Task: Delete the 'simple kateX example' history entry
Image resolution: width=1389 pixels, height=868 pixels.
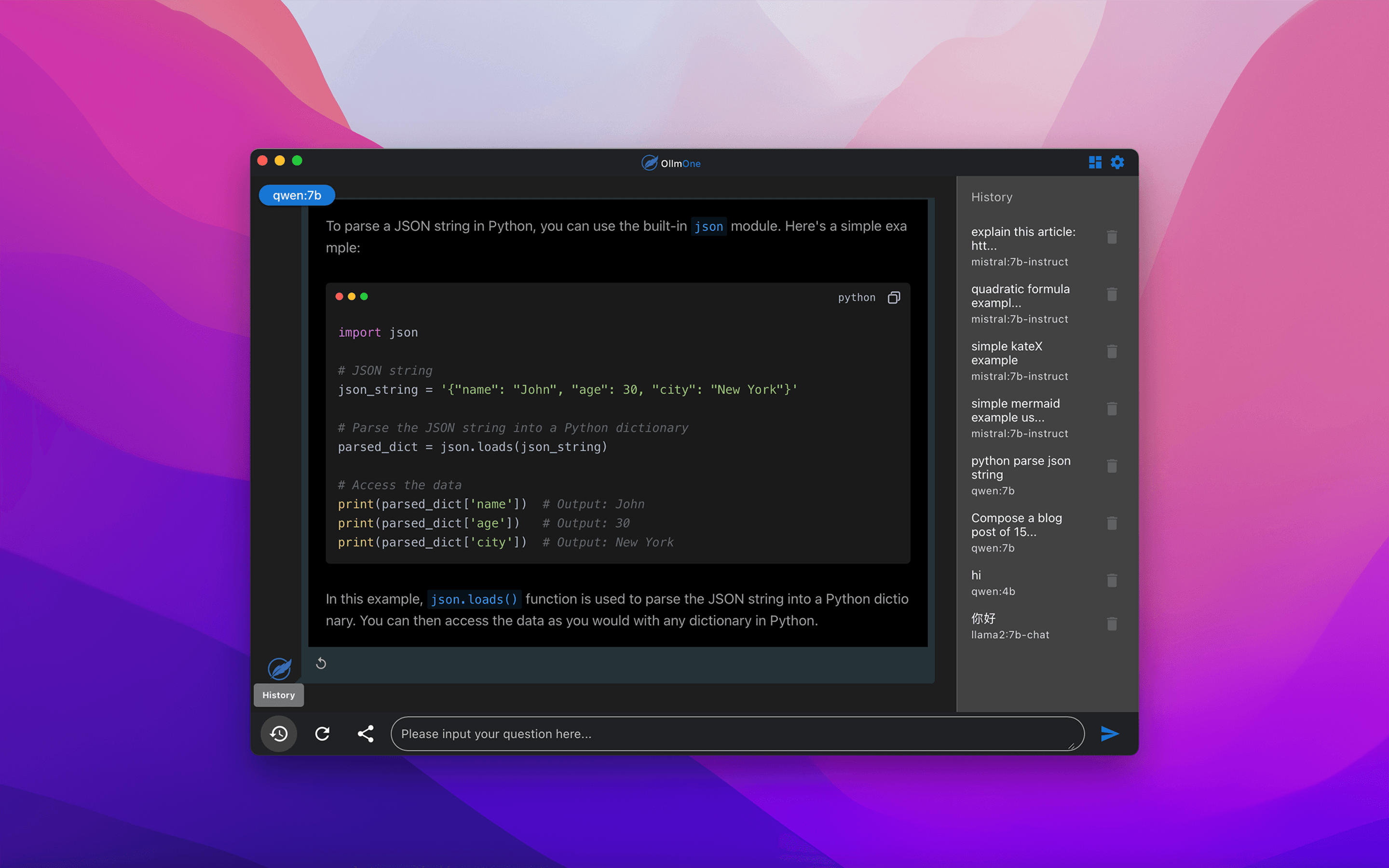Action: [1112, 352]
